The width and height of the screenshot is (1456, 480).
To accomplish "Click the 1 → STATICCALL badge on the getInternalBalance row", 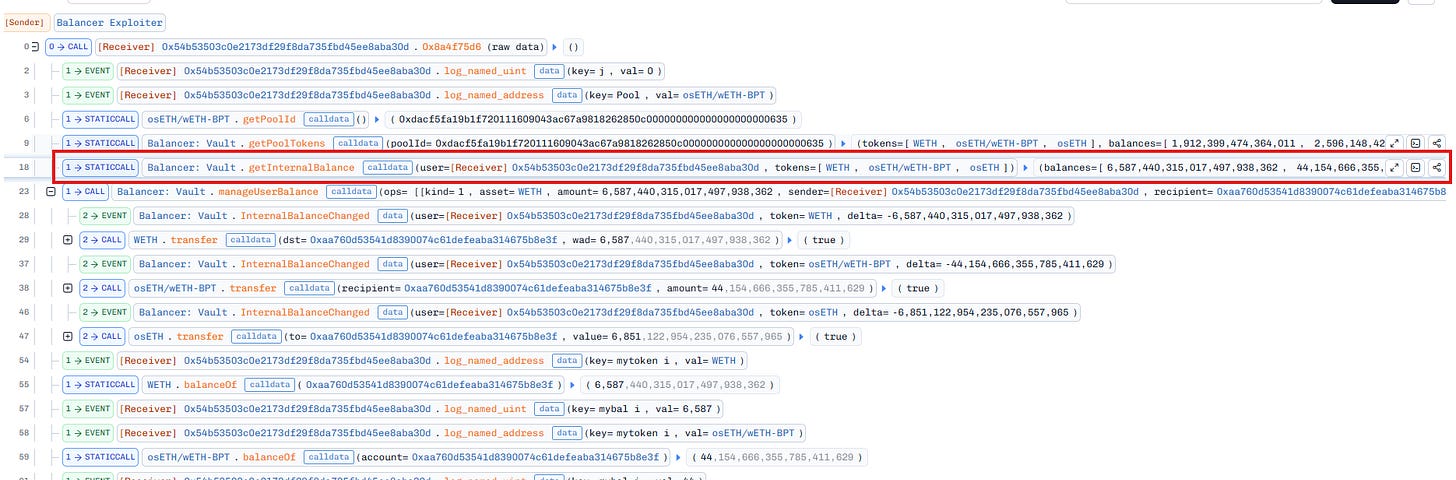I will click(101, 167).
